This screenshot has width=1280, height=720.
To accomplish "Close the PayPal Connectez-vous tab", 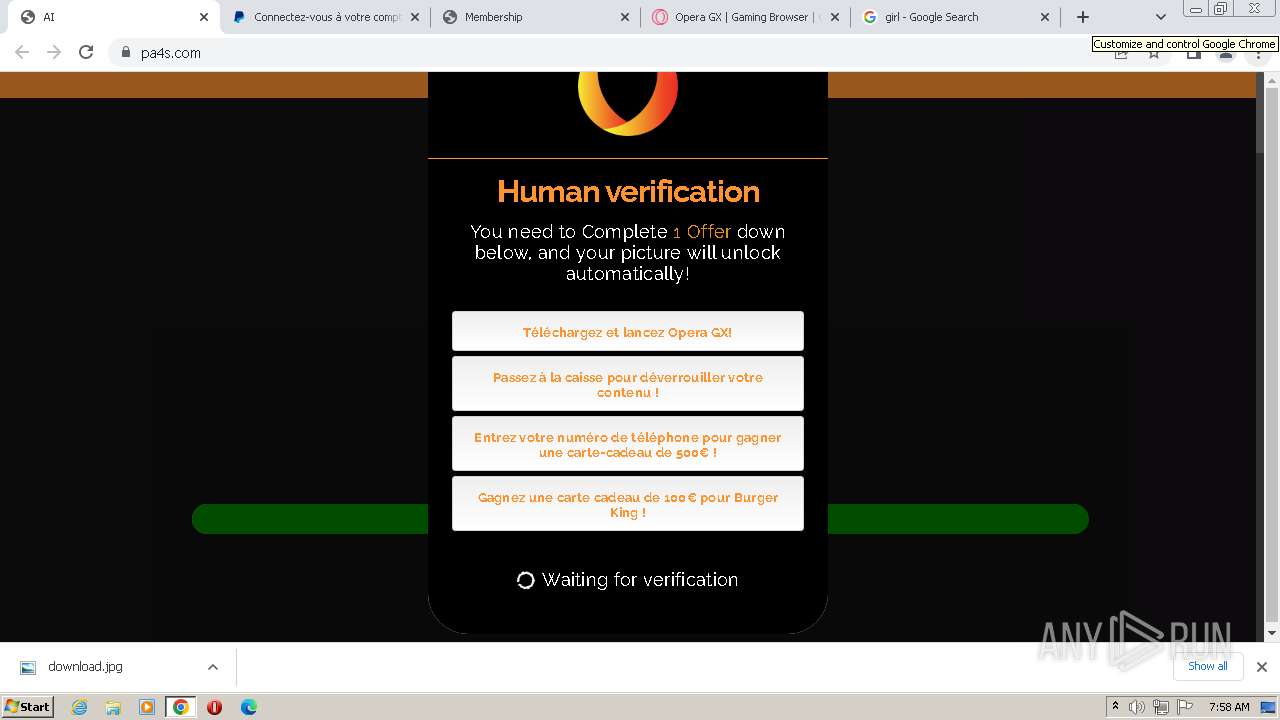I will coord(415,17).
